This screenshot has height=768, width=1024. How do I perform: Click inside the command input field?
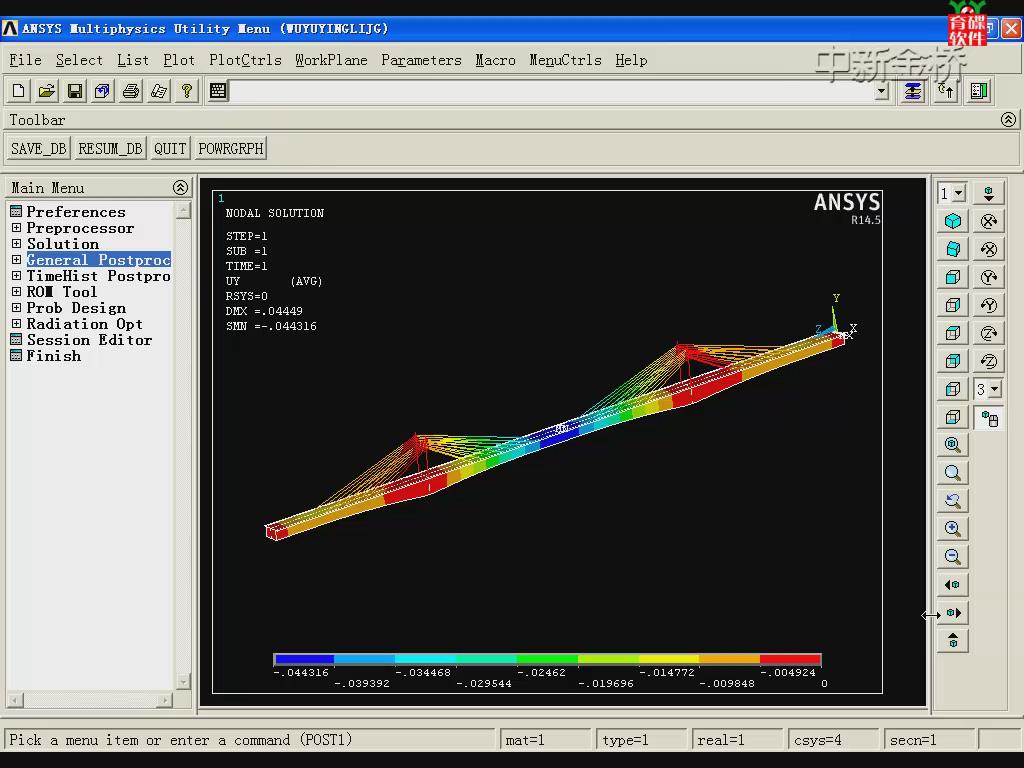(x=552, y=91)
